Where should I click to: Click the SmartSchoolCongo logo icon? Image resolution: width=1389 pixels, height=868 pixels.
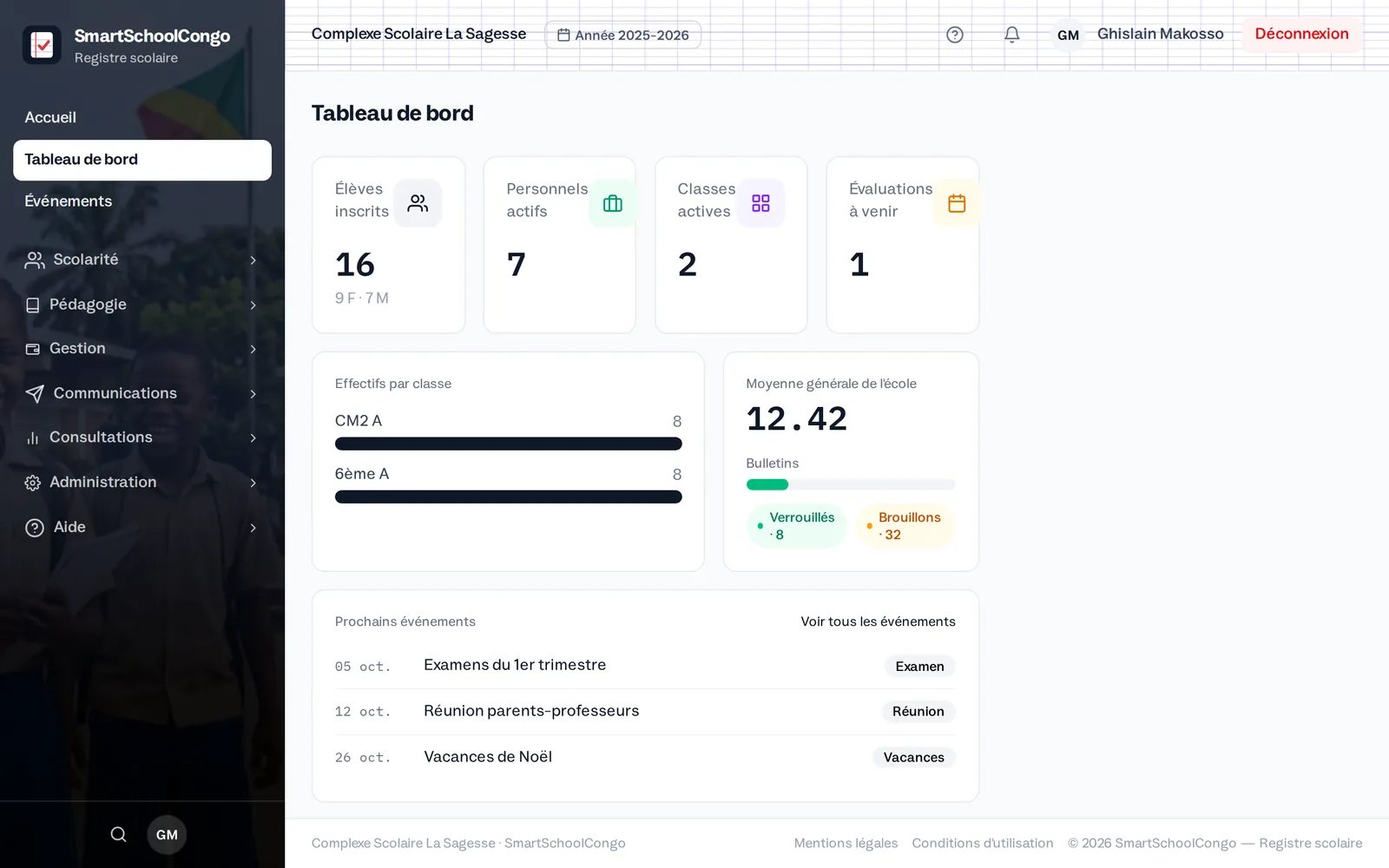(42, 45)
